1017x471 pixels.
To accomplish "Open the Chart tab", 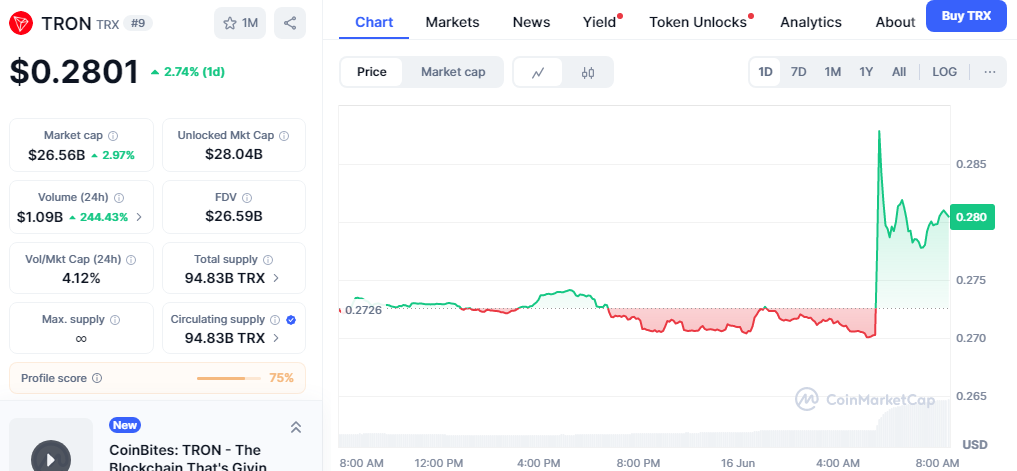I will pos(374,22).
